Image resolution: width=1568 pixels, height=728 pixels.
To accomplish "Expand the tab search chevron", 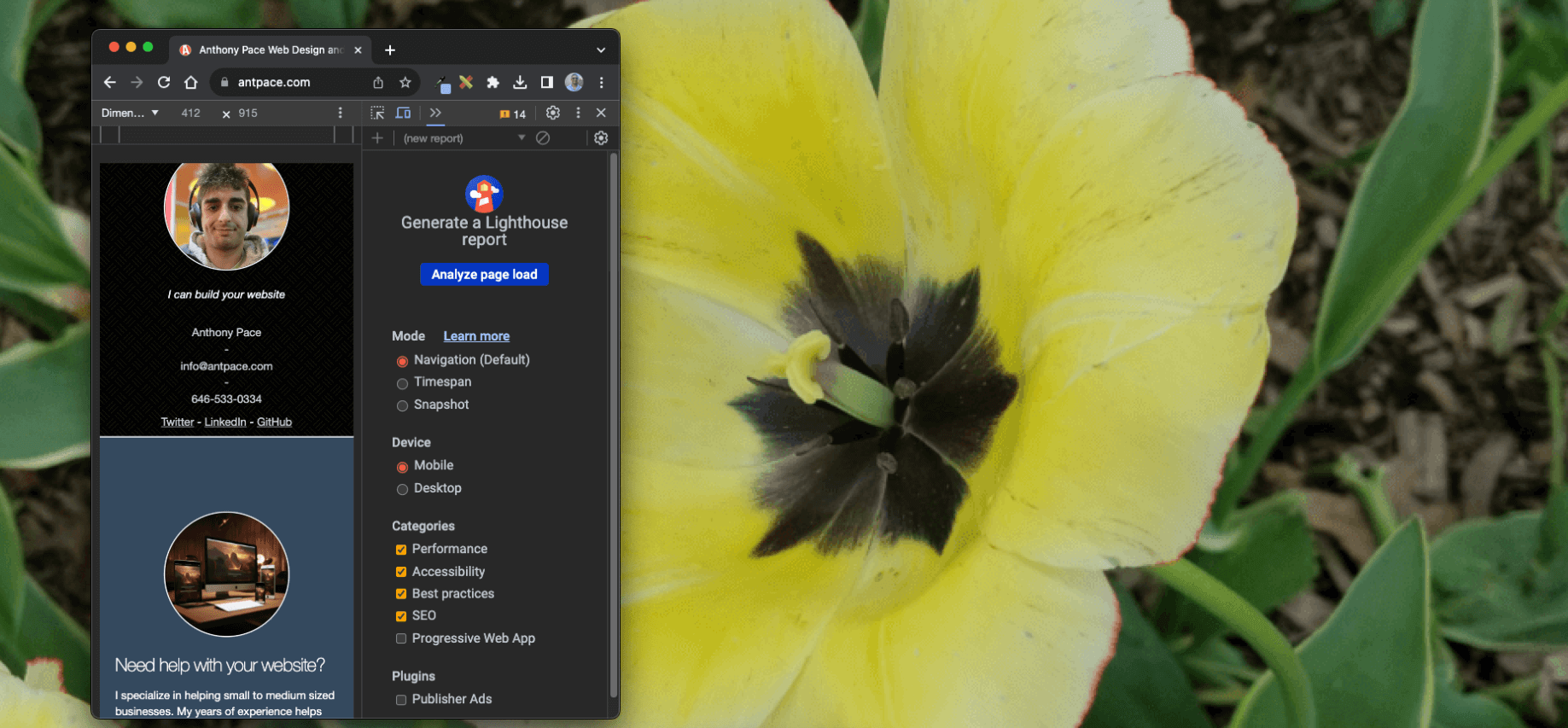I will (x=601, y=50).
